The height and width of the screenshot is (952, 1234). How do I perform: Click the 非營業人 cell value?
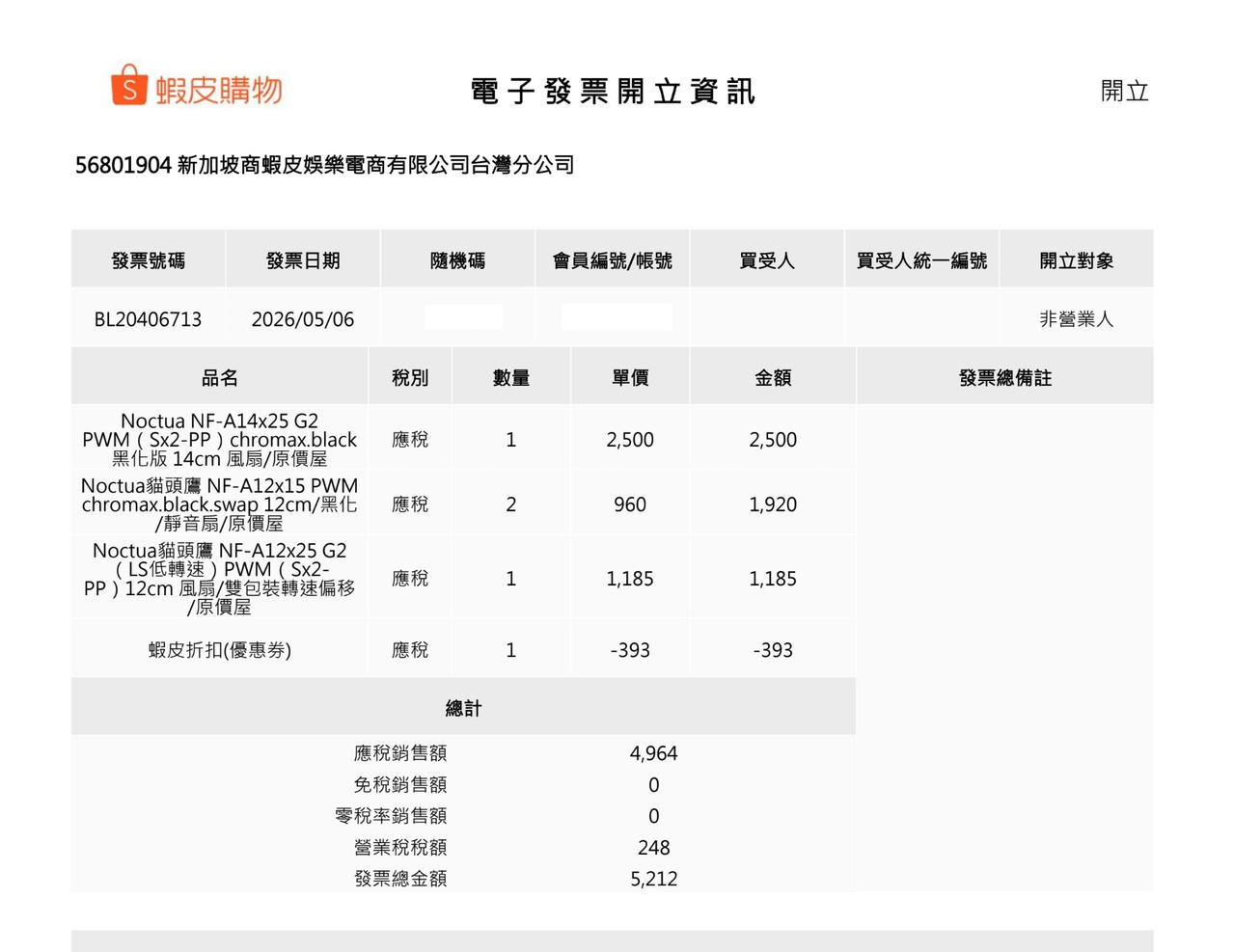click(1077, 319)
